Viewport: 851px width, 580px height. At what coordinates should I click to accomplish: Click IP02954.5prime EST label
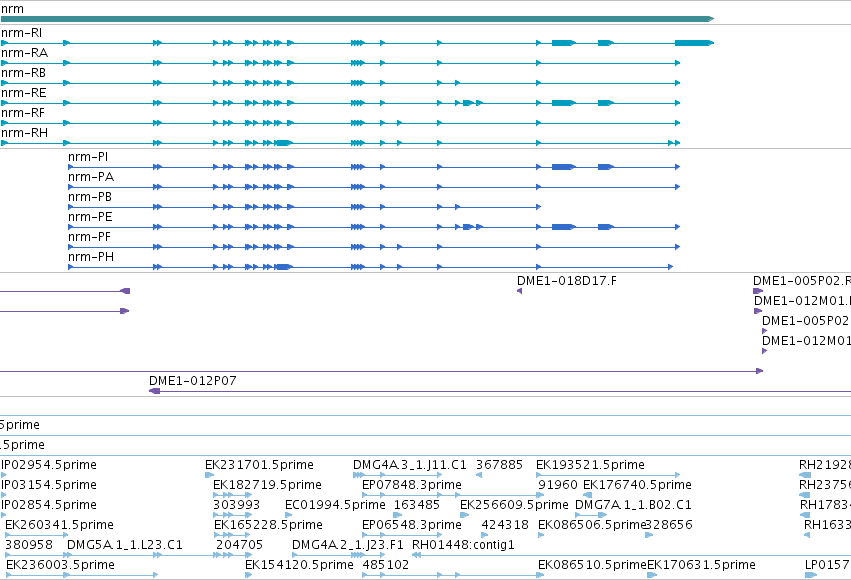click(x=49, y=465)
